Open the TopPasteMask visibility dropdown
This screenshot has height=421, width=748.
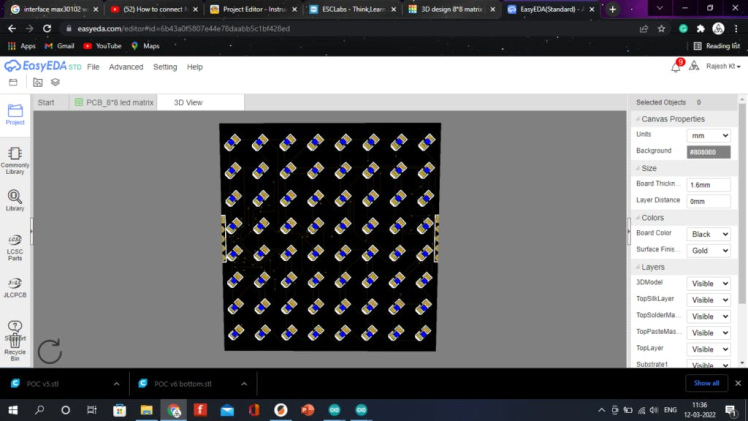[x=708, y=333]
